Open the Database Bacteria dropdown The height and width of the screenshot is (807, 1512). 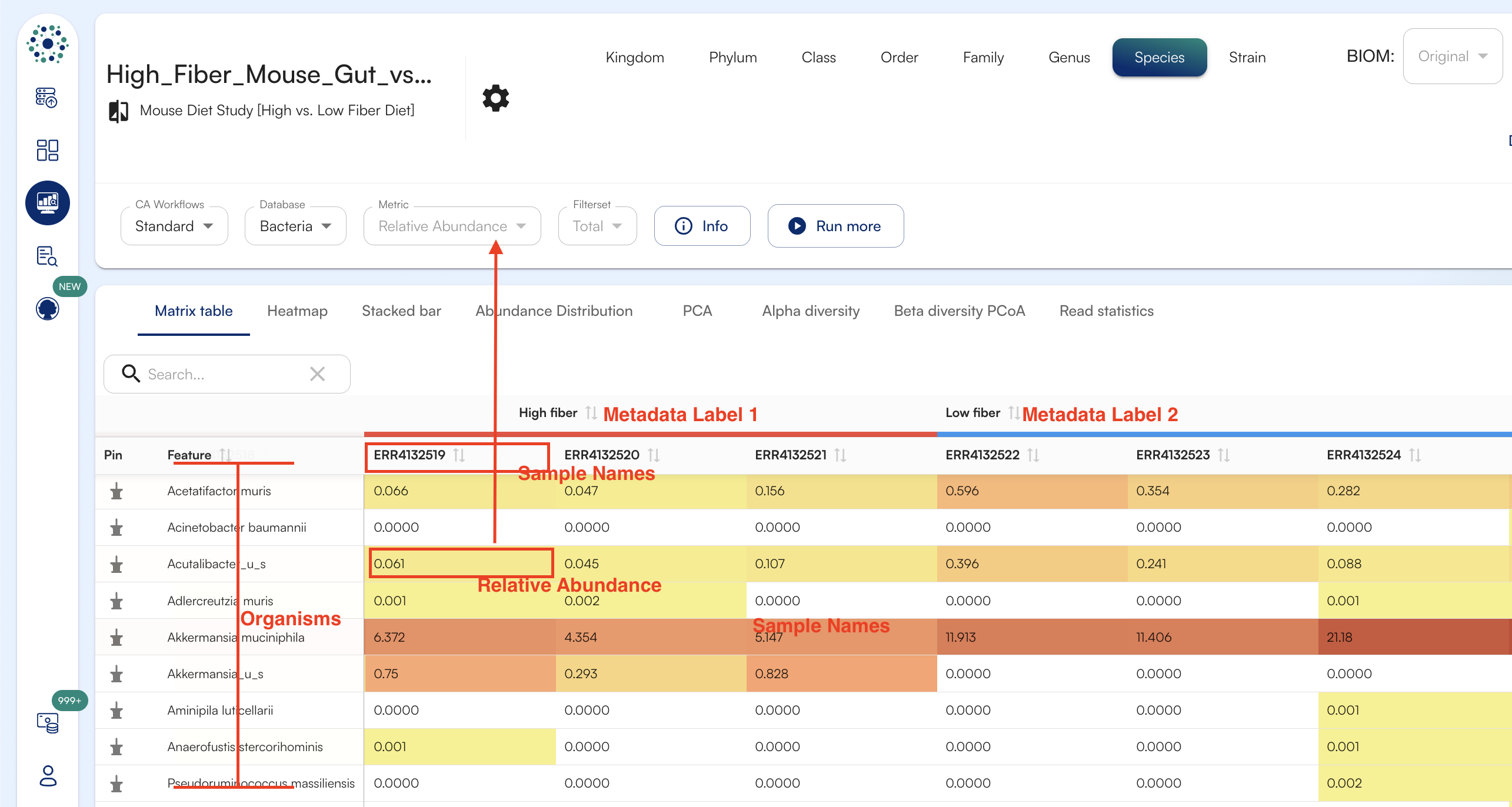(295, 226)
